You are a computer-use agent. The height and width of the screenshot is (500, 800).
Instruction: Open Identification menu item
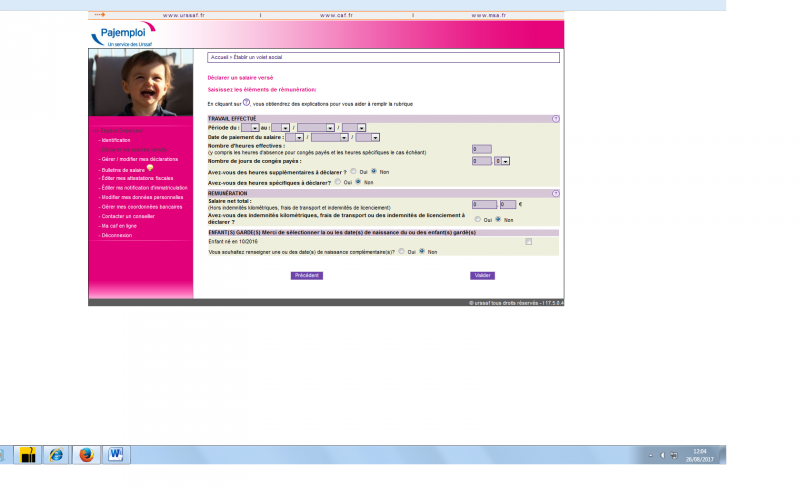pos(116,140)
